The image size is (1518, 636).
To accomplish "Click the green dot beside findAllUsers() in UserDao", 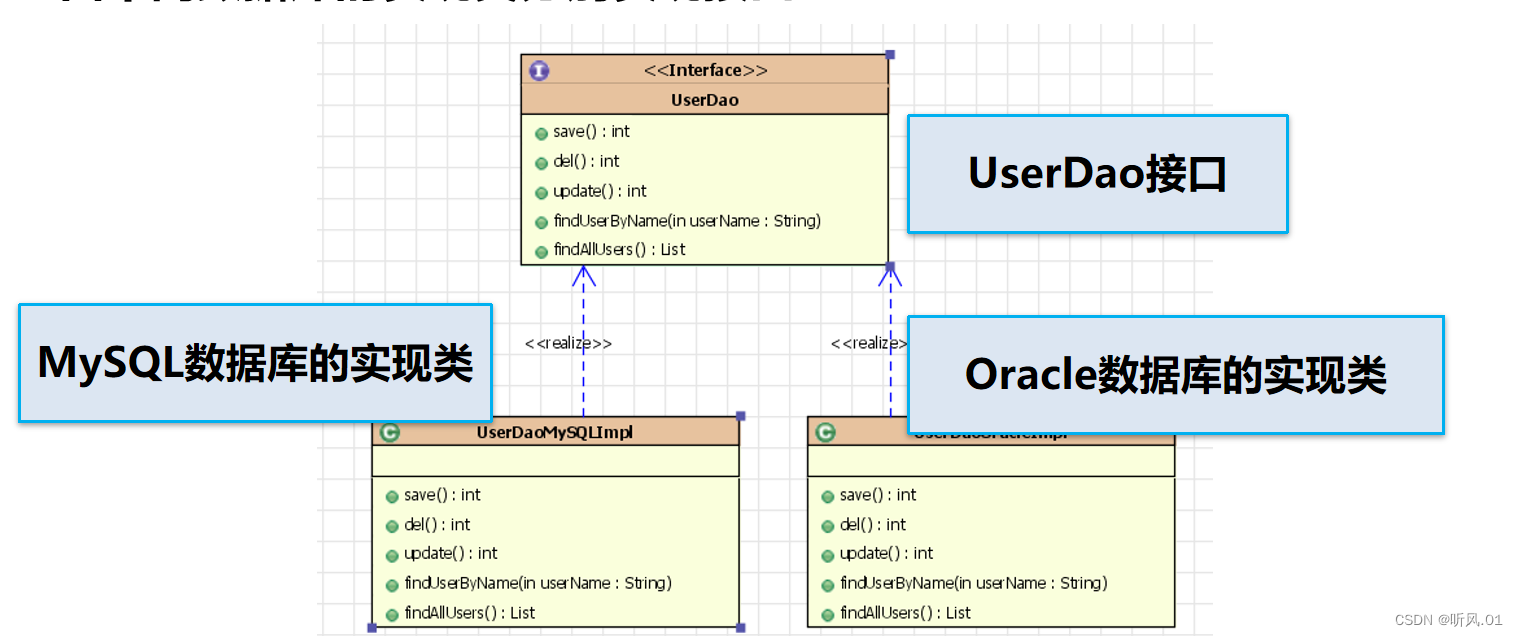I will (541, 249).
